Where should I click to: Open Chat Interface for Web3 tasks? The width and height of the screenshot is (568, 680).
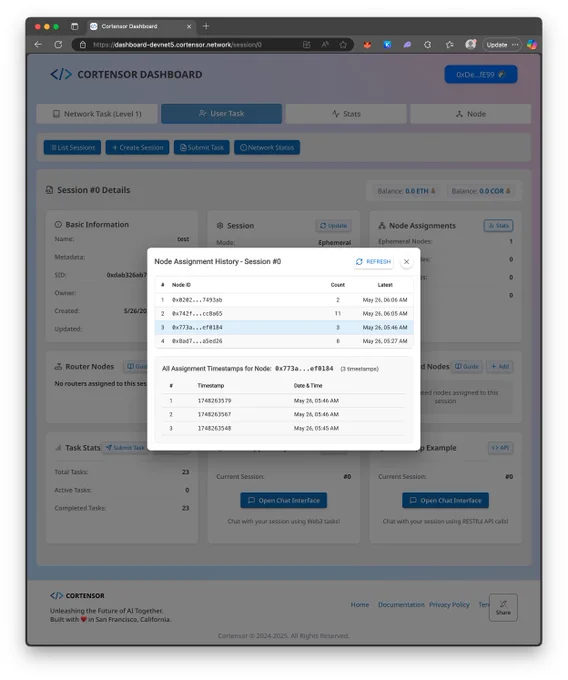(284, 500)
